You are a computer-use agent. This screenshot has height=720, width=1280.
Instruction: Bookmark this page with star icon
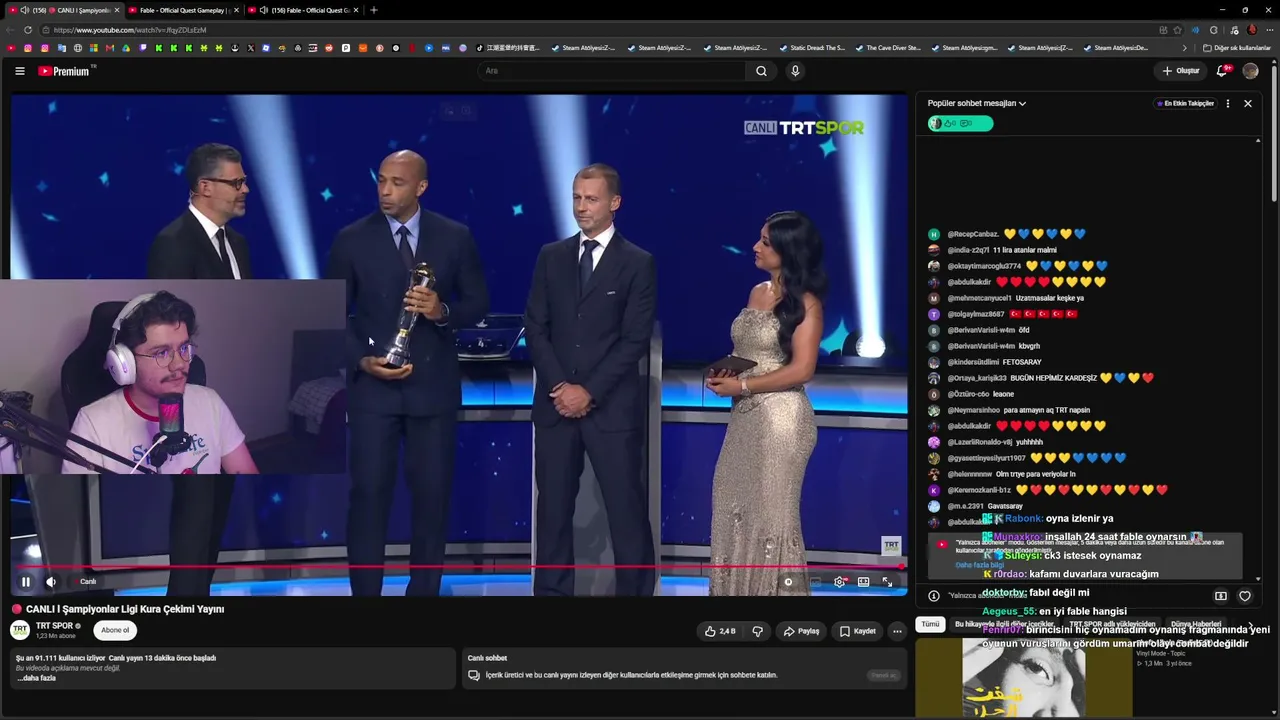1177,30
